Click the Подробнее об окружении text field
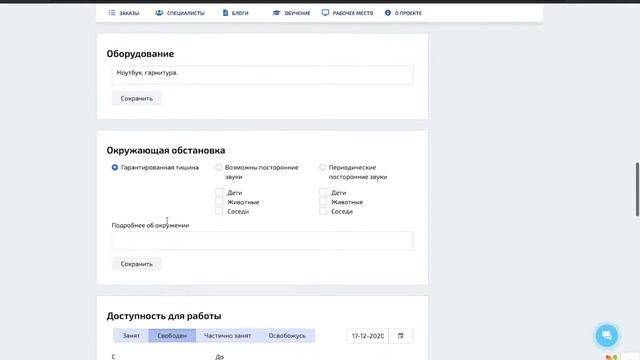The image size is (640, 360). coord(262,240)
